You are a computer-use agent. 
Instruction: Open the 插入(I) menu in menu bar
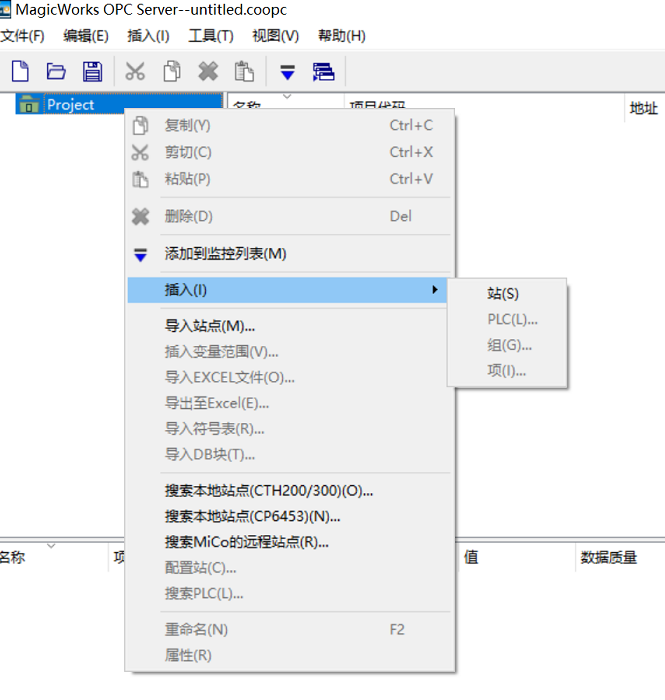tap(148, 36)
